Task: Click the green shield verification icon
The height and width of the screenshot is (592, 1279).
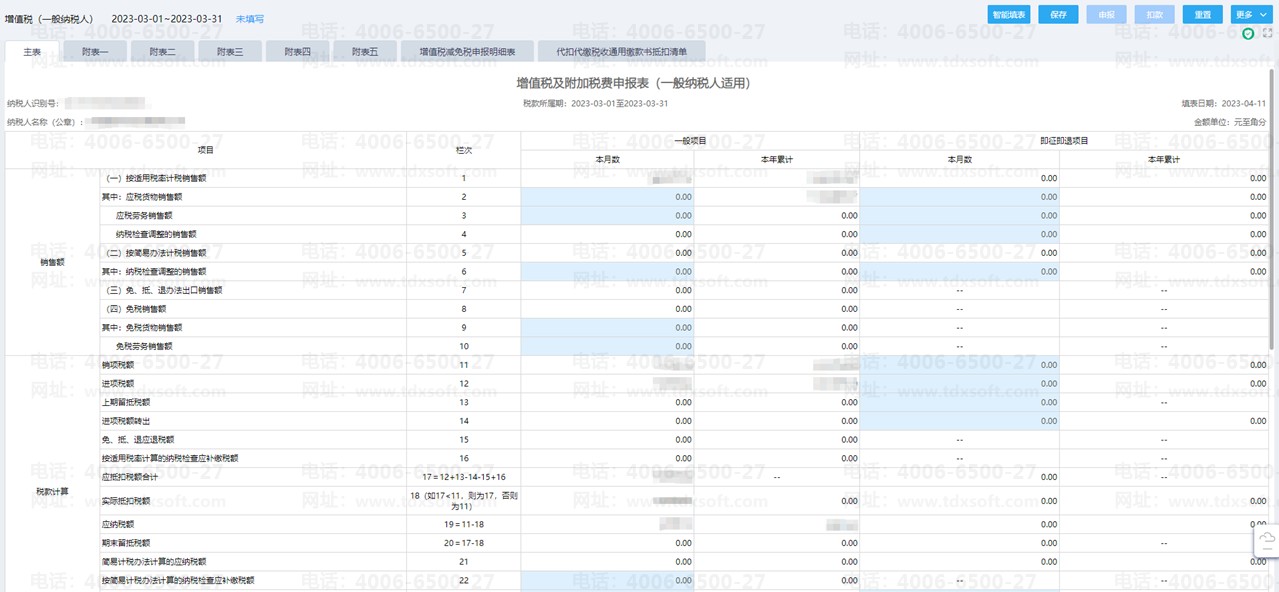Action: [x=1248, y=34]
